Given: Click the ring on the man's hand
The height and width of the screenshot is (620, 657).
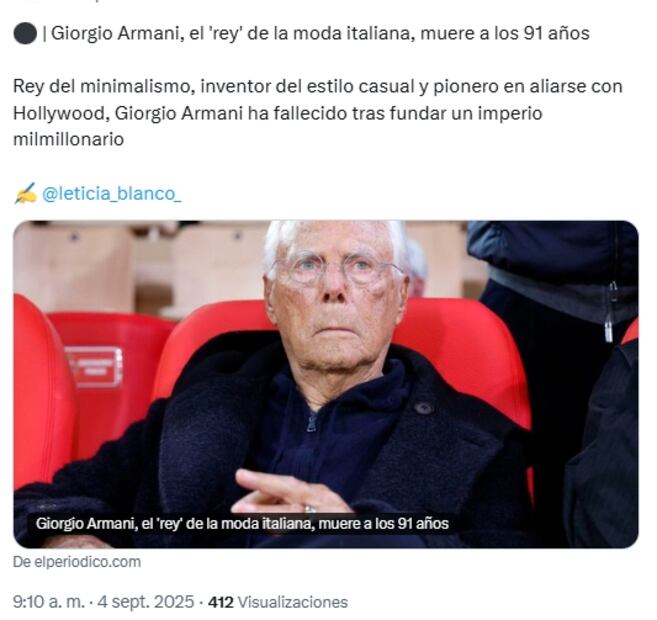Looking at the screenshot, I should click(310, 509).
